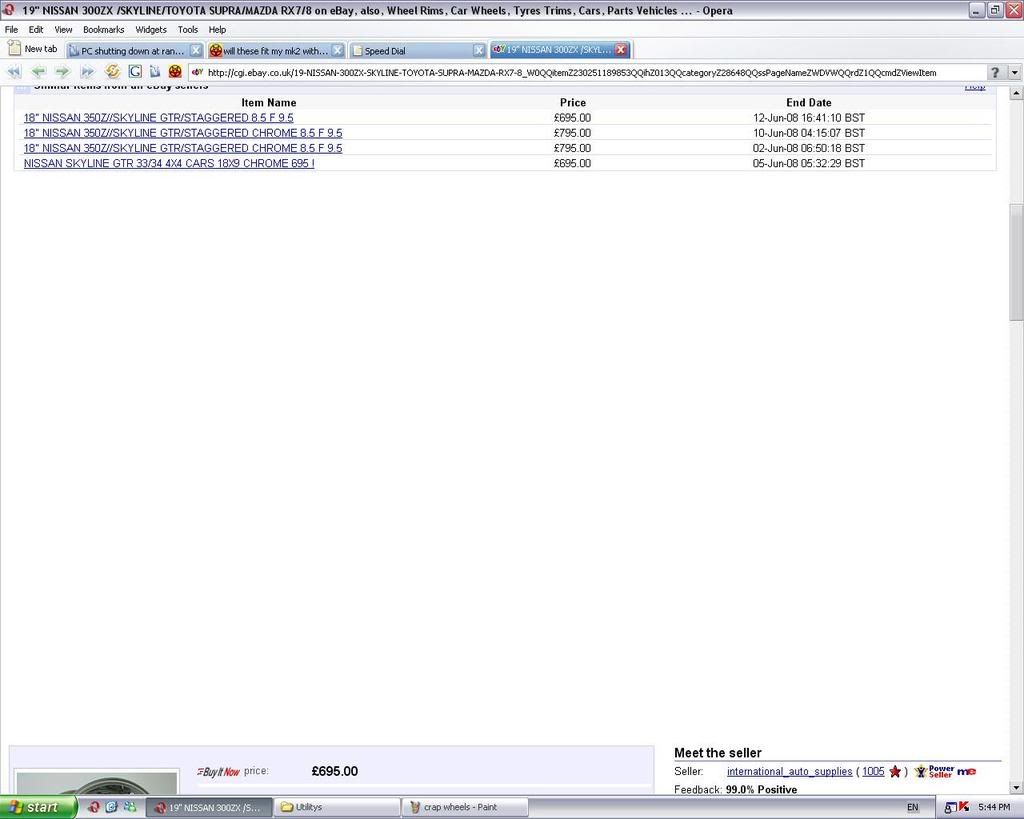
Task: Click the red wheel icon in the toolbar
Action: pos(175,72)
